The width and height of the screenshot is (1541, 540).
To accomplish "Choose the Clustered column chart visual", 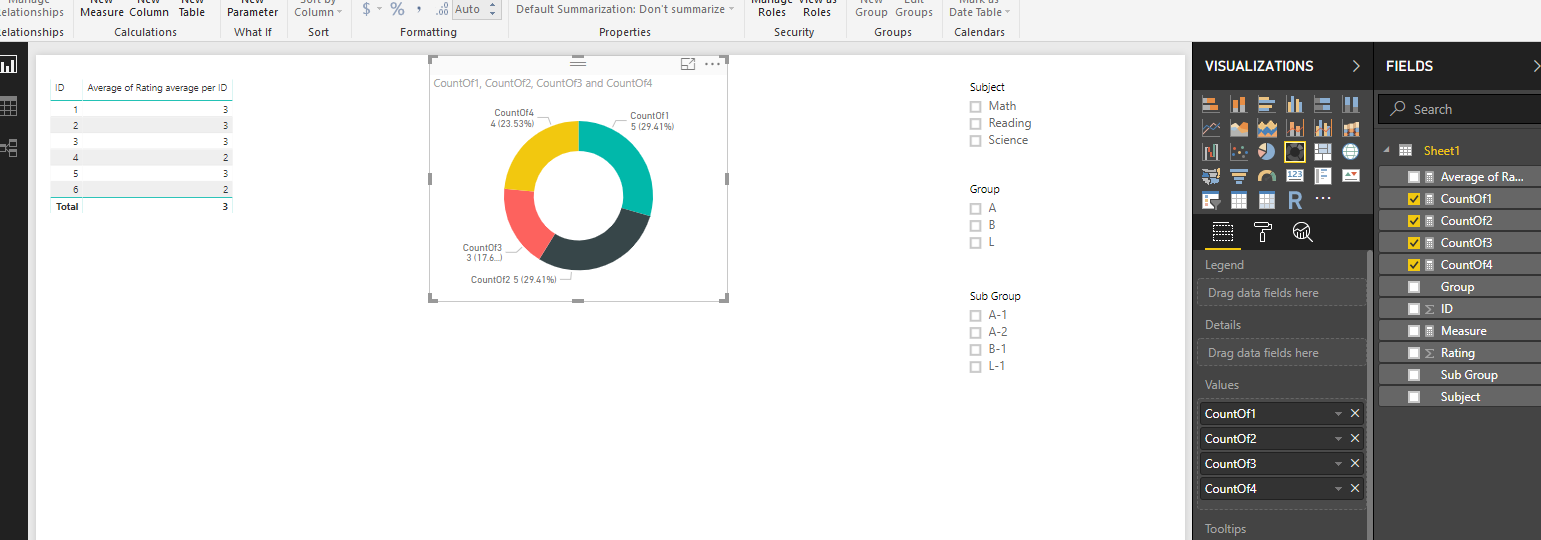I will point(1295,104).
